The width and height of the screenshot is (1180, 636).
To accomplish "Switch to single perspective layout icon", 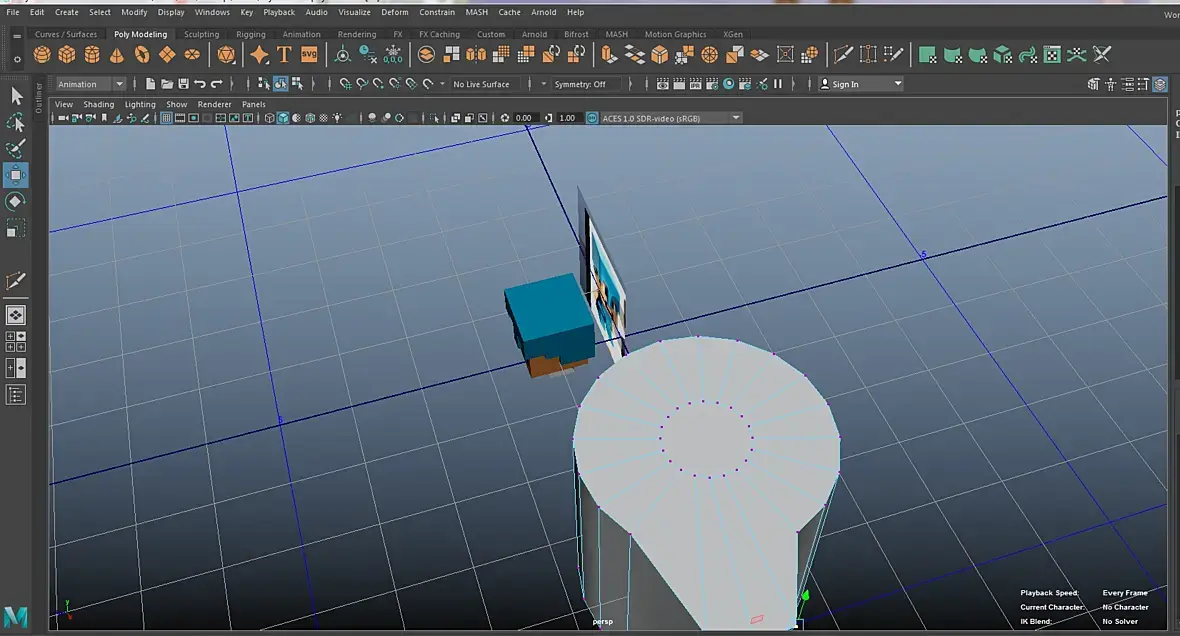I will tap(15, 315).
